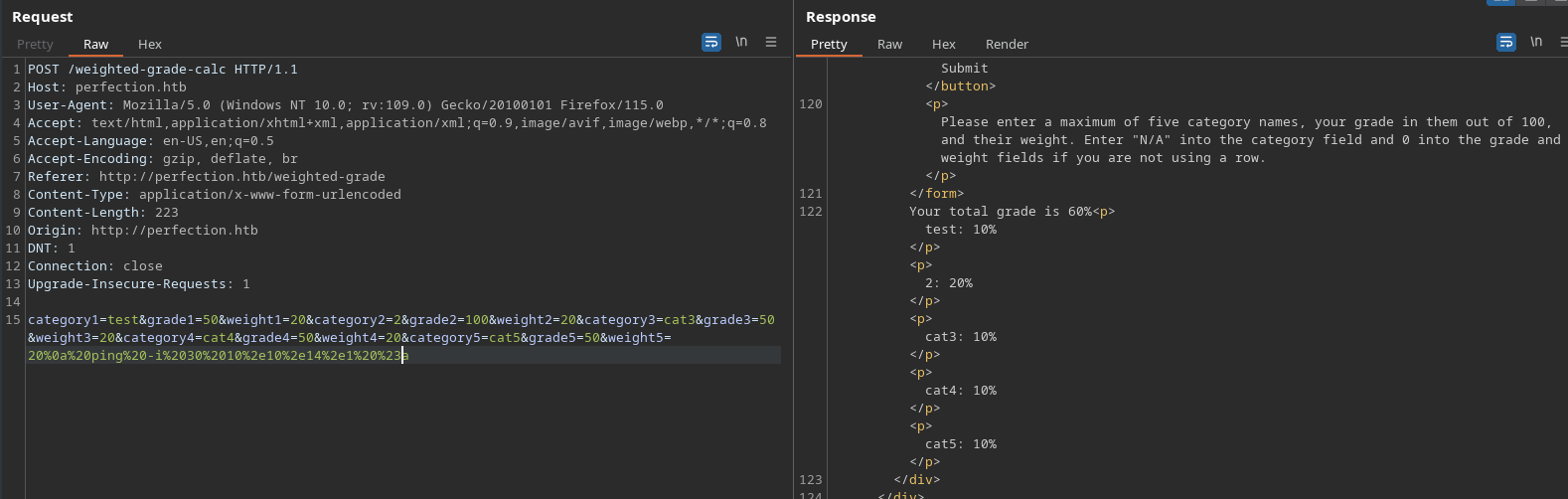Click the Accept: text/html header line
The width and height of the screenshot is (1568, 499).
397,122
